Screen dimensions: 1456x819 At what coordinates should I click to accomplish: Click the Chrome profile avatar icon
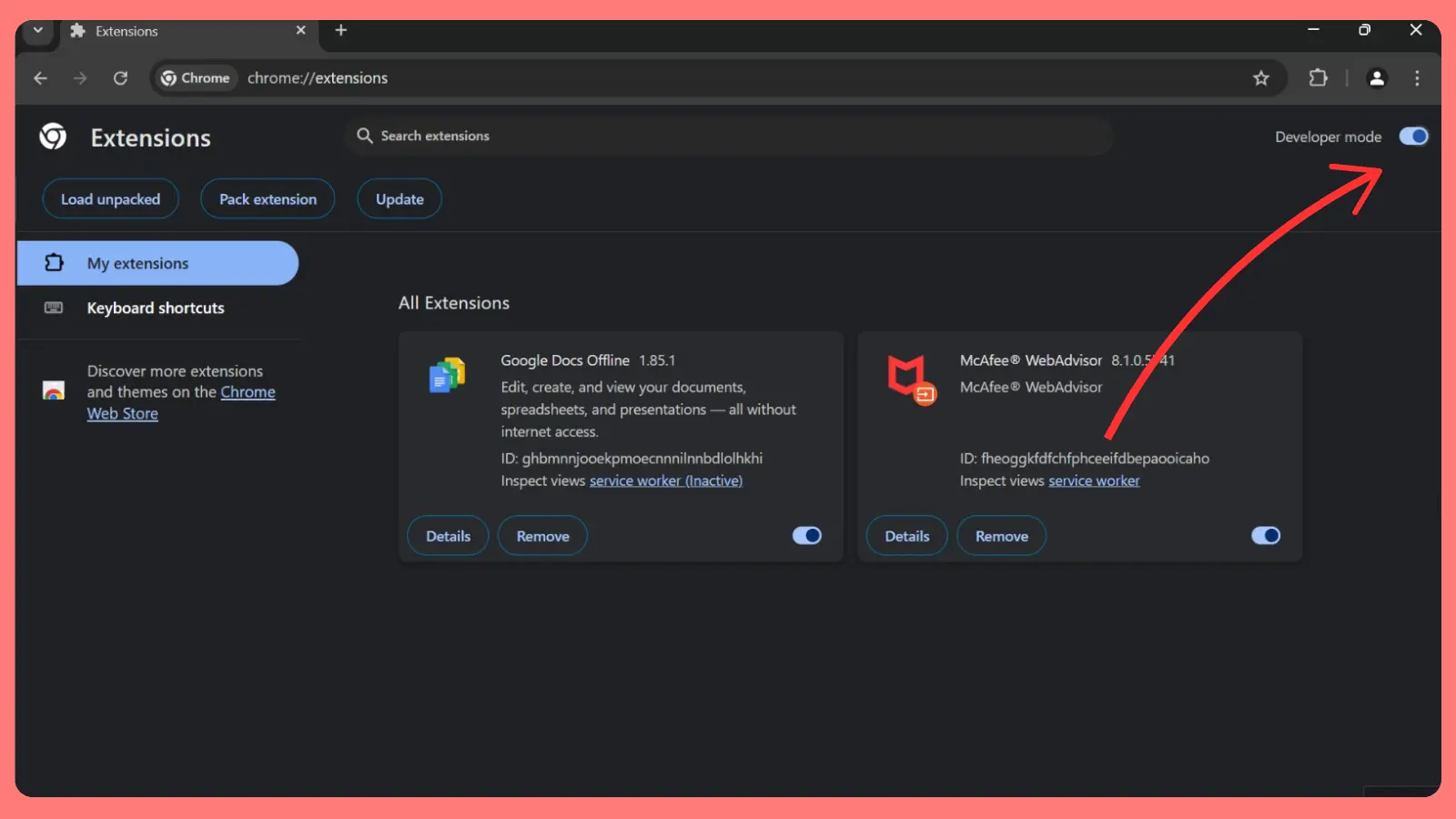1376,78
